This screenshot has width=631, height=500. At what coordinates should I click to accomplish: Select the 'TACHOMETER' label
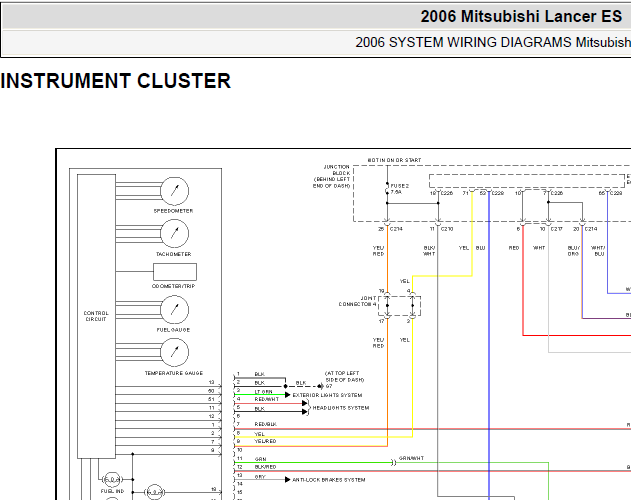(x=174, y=254)
